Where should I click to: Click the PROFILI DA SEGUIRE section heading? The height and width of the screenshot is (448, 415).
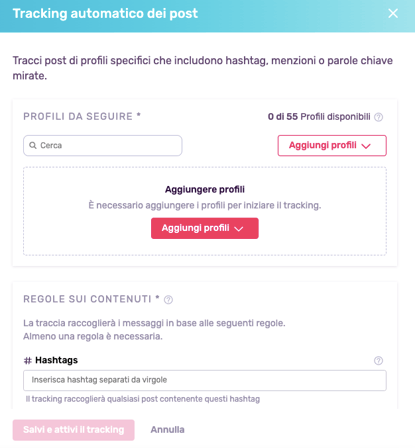[82, 116]
